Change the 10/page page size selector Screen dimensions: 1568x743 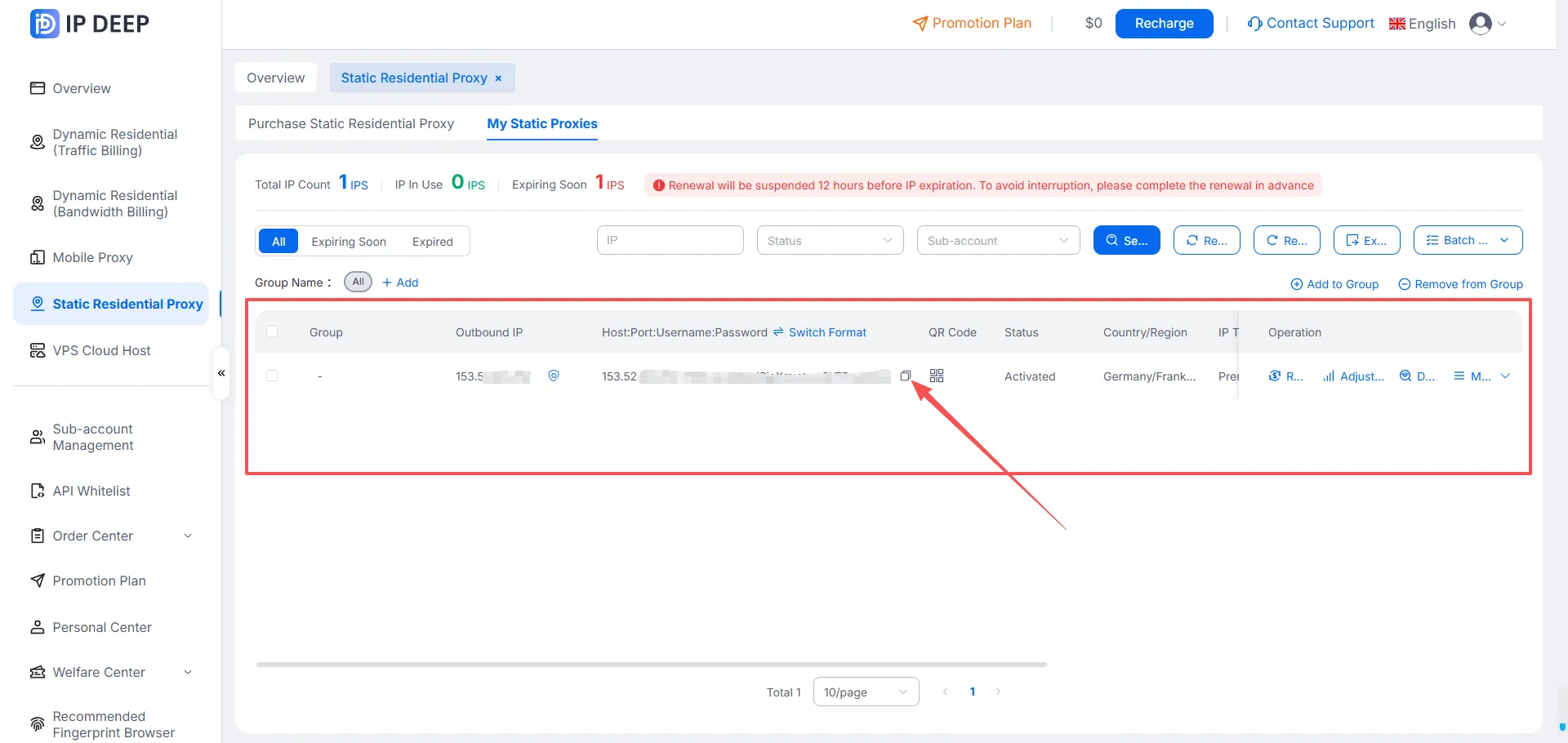click(866, 692)
